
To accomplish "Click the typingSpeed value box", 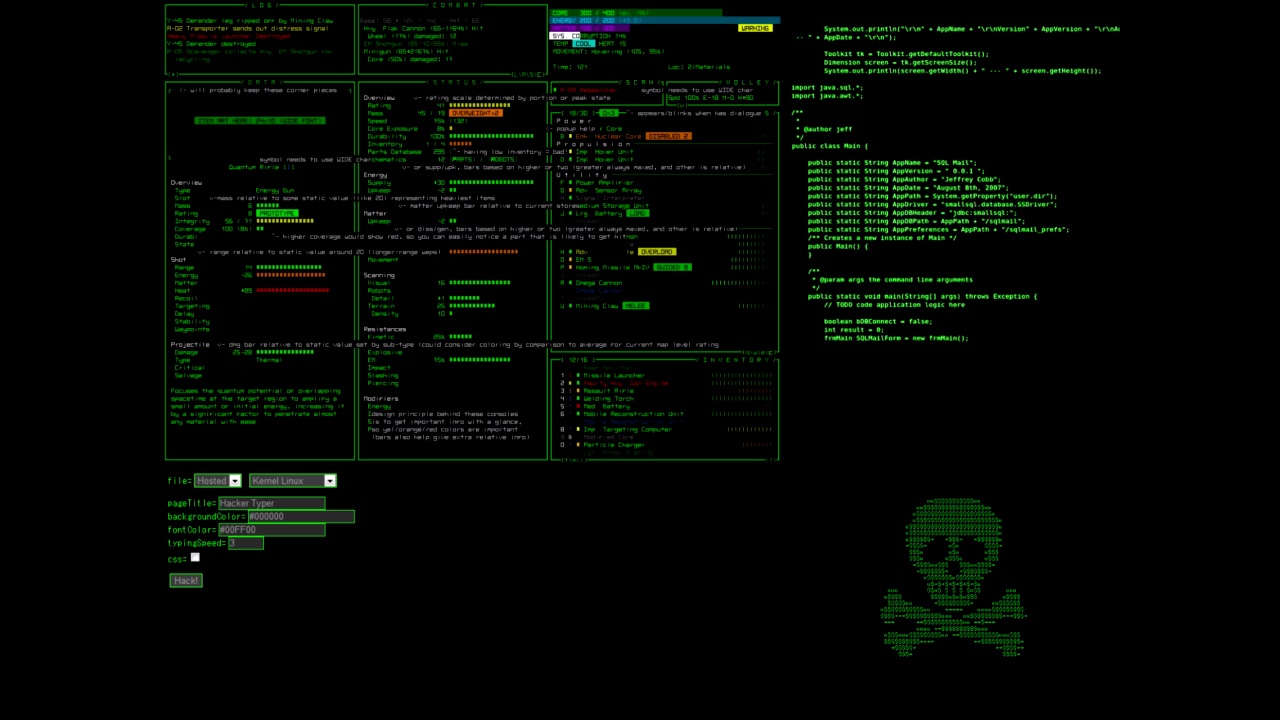I will click(x=245, y=542).
